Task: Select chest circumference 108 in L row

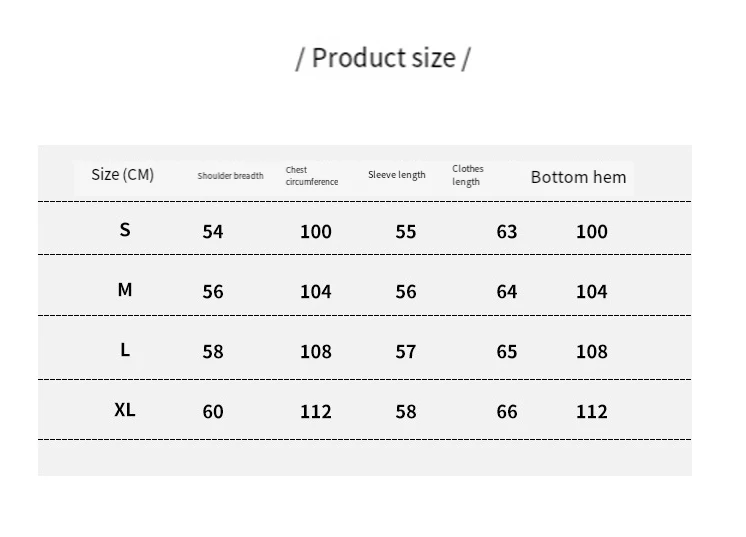Action: coord(316,352)
